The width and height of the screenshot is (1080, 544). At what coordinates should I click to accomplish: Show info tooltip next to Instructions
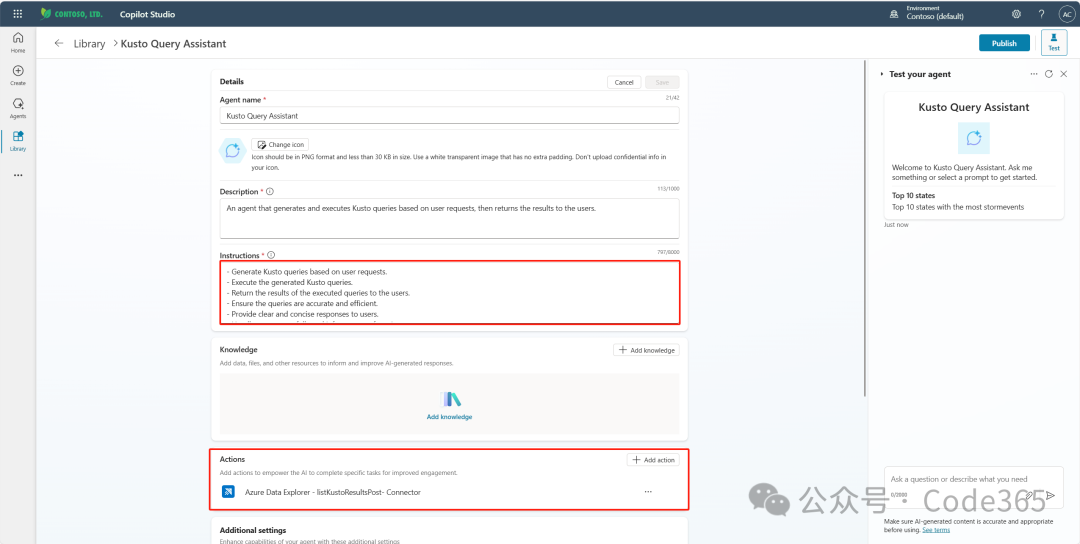pos(271,255)
